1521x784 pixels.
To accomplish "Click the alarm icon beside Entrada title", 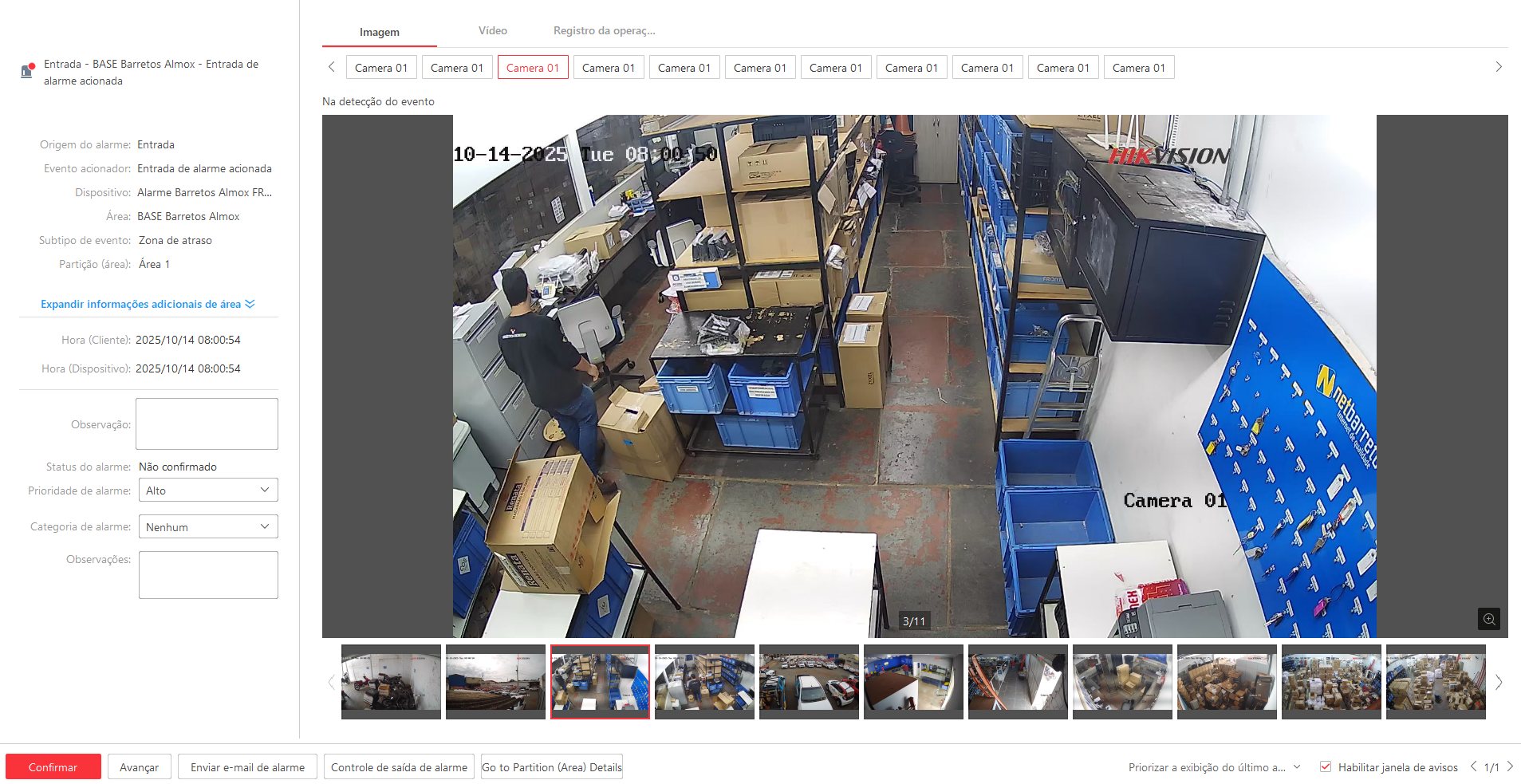I will (x=27, y=71).
